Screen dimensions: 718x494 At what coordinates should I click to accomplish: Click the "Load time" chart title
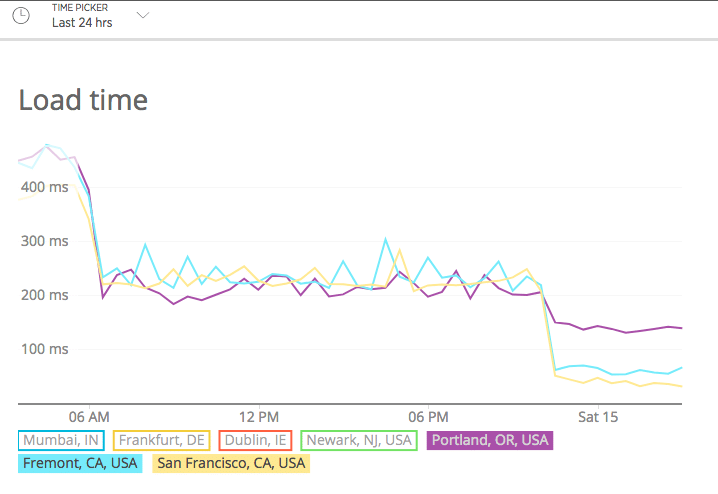coord(83,100)
